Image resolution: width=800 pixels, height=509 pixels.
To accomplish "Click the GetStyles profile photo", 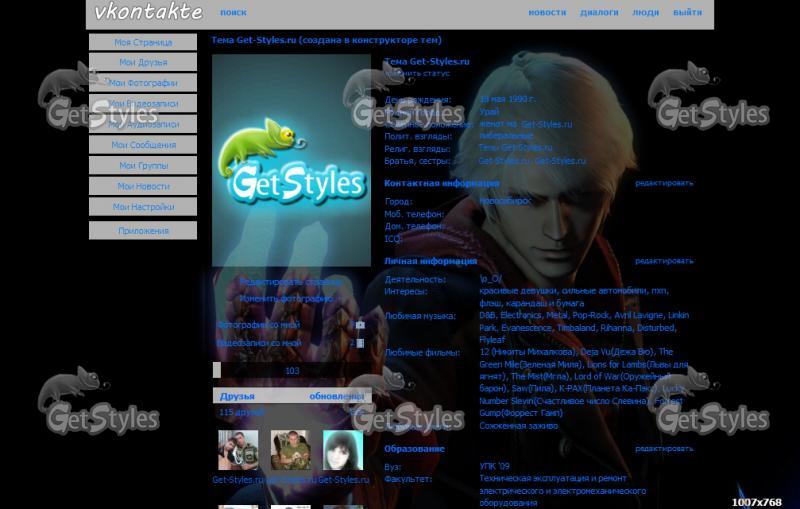I will 291,160.
